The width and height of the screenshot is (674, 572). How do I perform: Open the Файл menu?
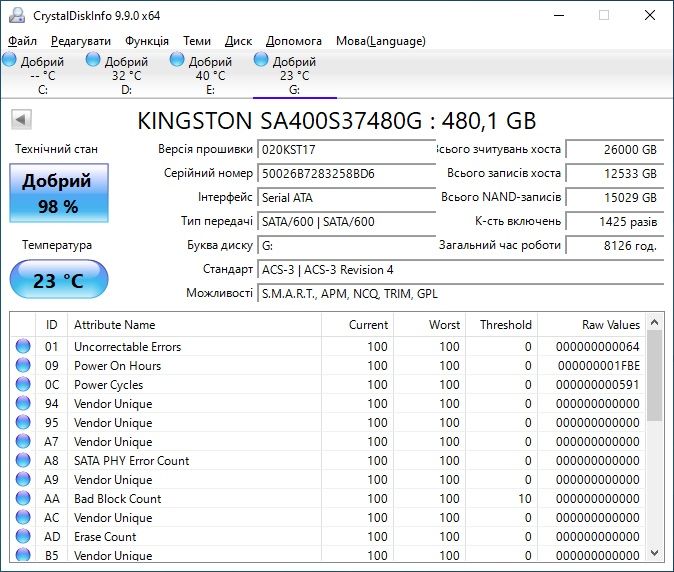[22, 41]
